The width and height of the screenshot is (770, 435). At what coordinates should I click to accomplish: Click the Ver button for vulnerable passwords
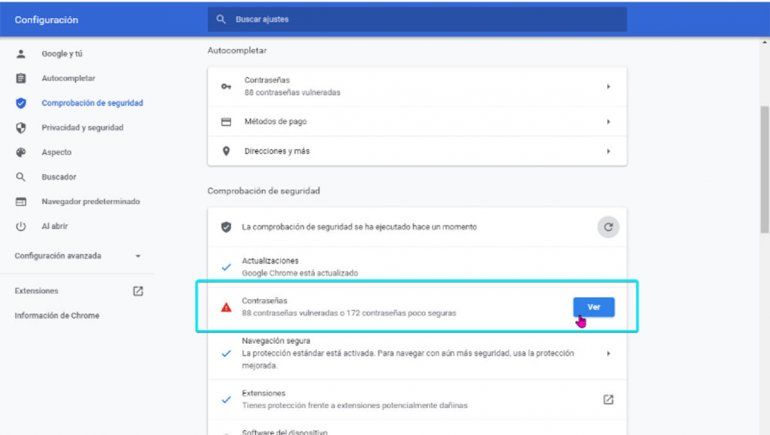pyautogui.click(x=593, y=307)
